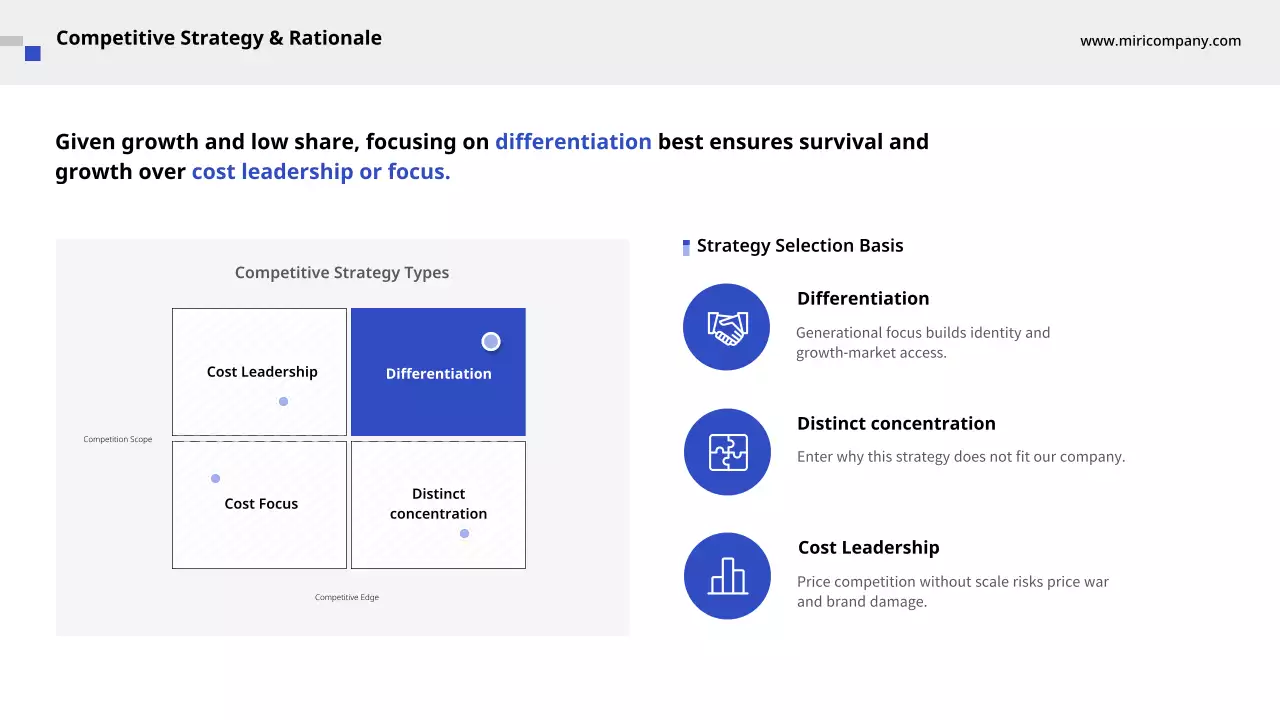Click the "Cost Focus" quadrant label
This screenshot has width=1280, height=720.
pyautogui.click(x=261, y=504)
